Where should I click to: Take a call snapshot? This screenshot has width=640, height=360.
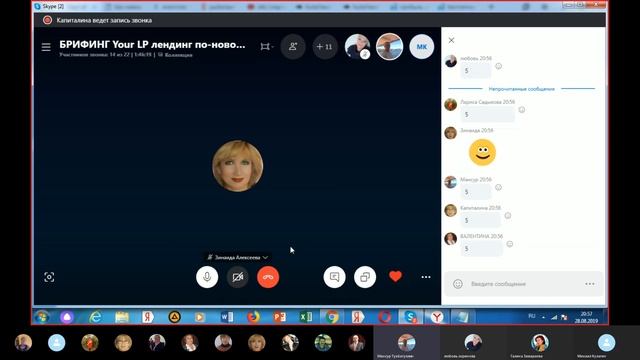point(49,277)
